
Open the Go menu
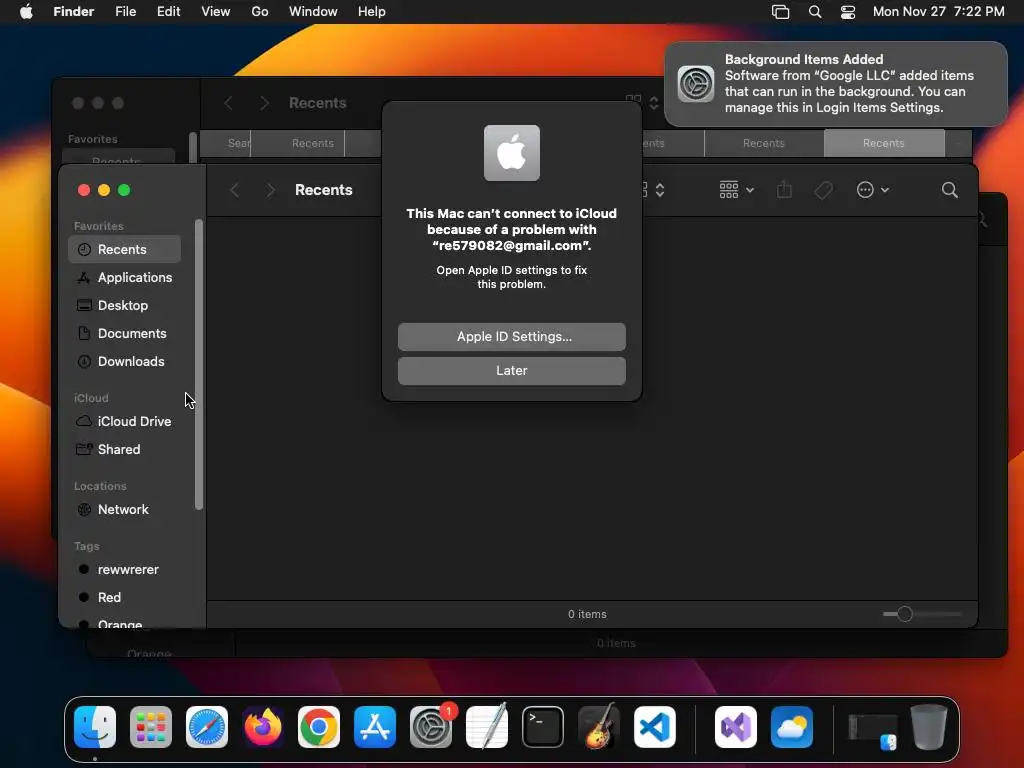point(260,12)
